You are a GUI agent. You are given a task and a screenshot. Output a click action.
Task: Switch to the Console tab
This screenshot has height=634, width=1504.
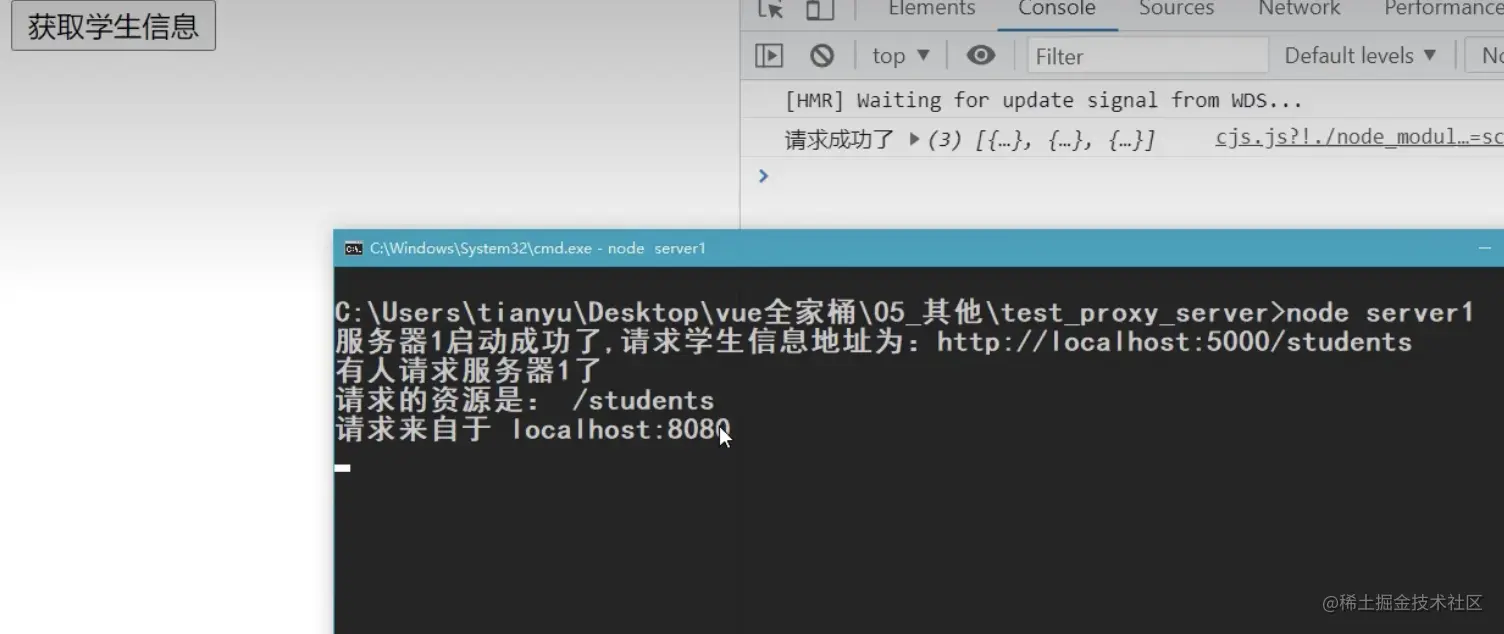coord(1057,9)
